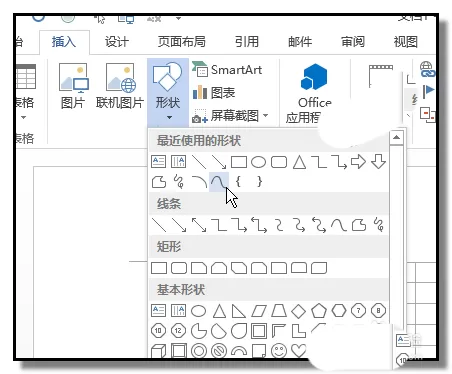
Task: Select the Scribble shape under 线条
Action: pos(379,225)
